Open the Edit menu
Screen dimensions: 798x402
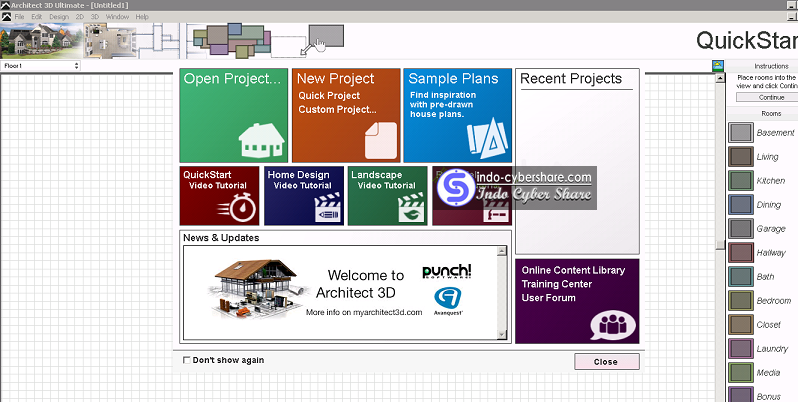tap(37, 17)
